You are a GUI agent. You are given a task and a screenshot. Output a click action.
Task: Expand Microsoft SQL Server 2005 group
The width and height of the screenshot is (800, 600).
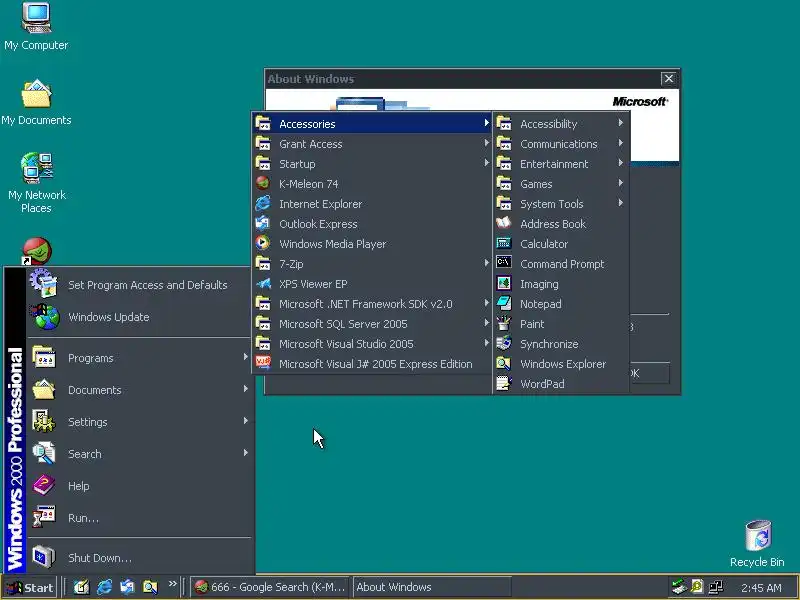click(372, 324)
